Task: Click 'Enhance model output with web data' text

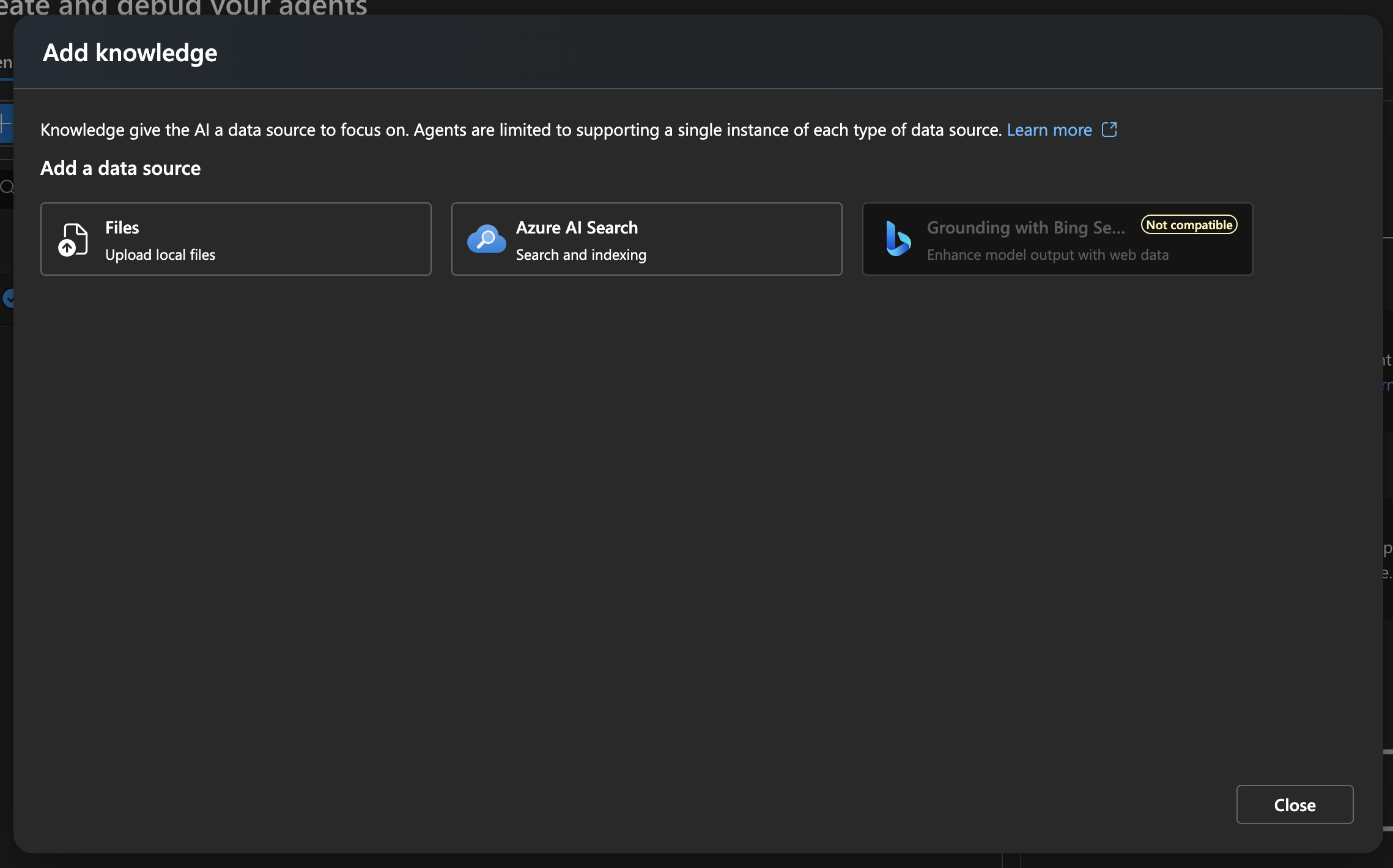Action: (x=1047, y=255)
